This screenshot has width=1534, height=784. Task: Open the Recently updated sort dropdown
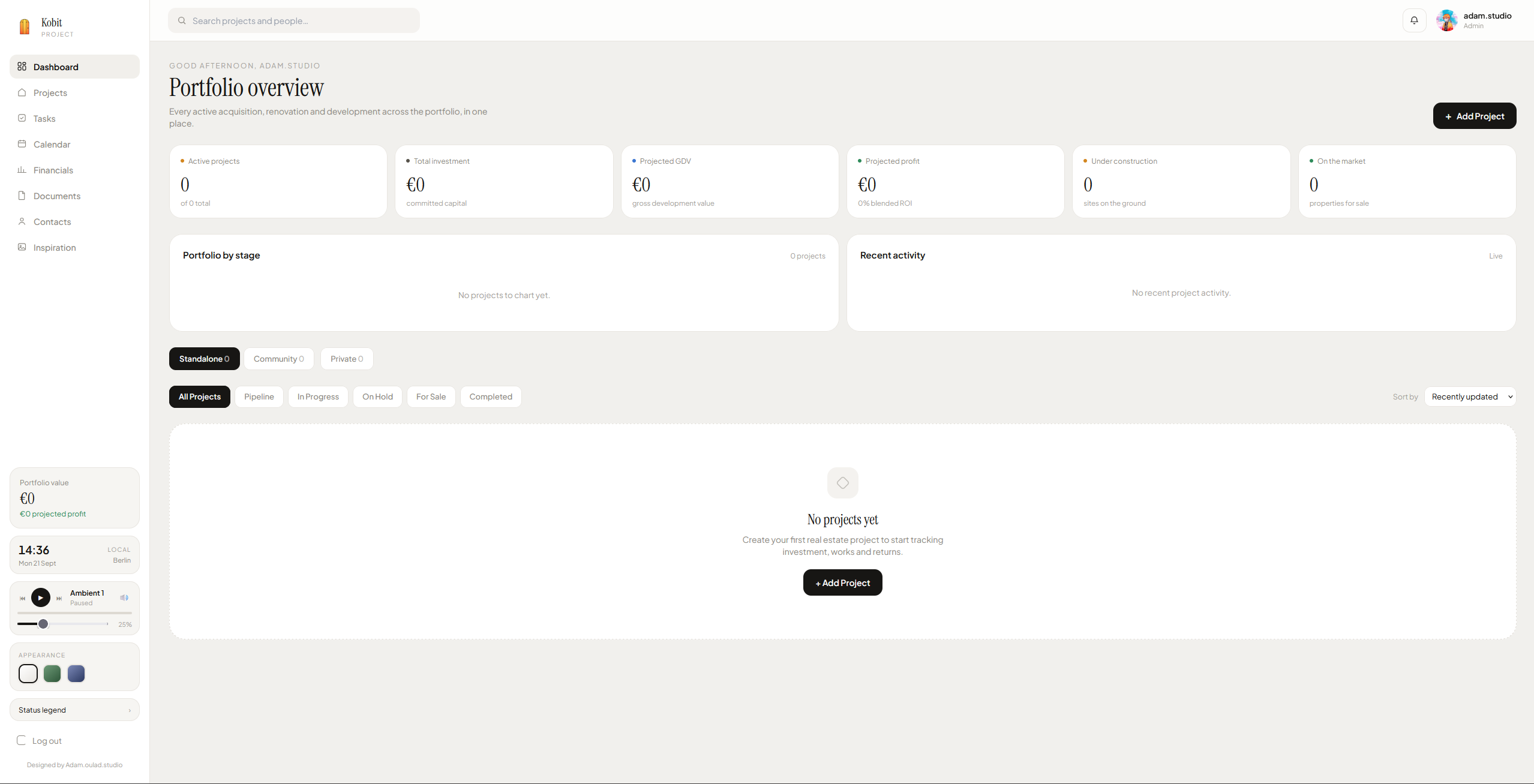(x=1470, y=396)
